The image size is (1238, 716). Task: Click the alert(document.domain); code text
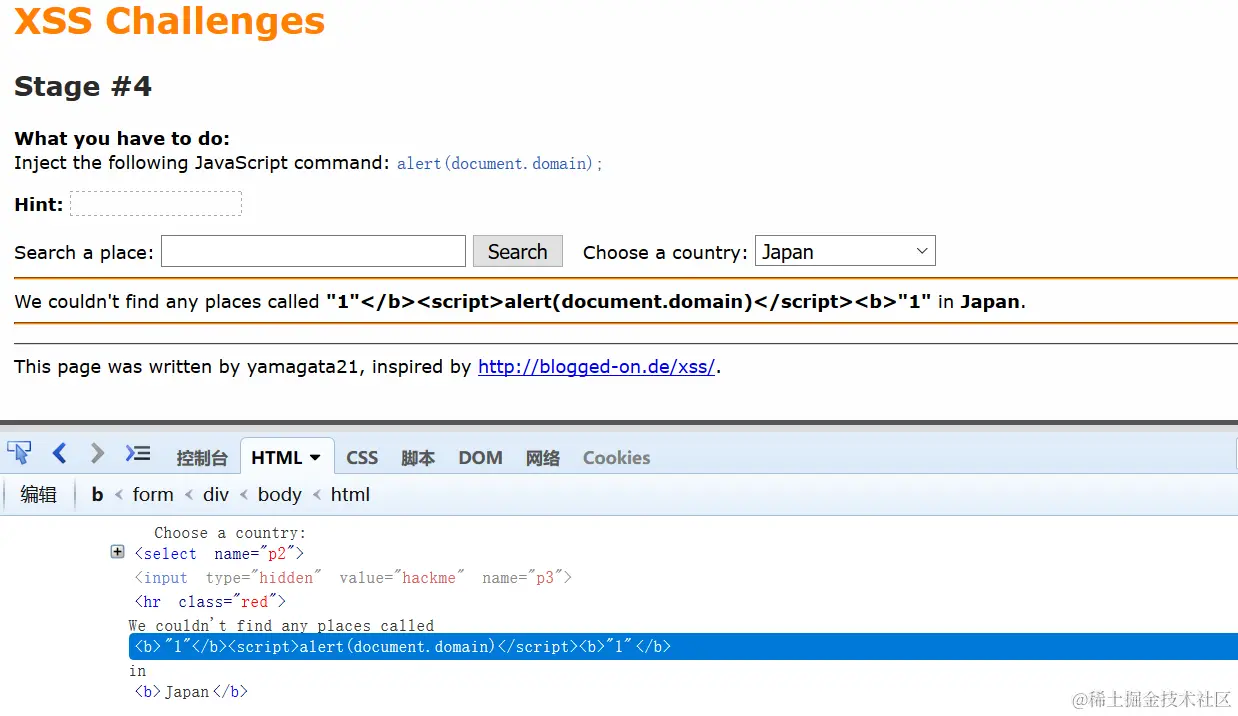[x=500, y=163]
